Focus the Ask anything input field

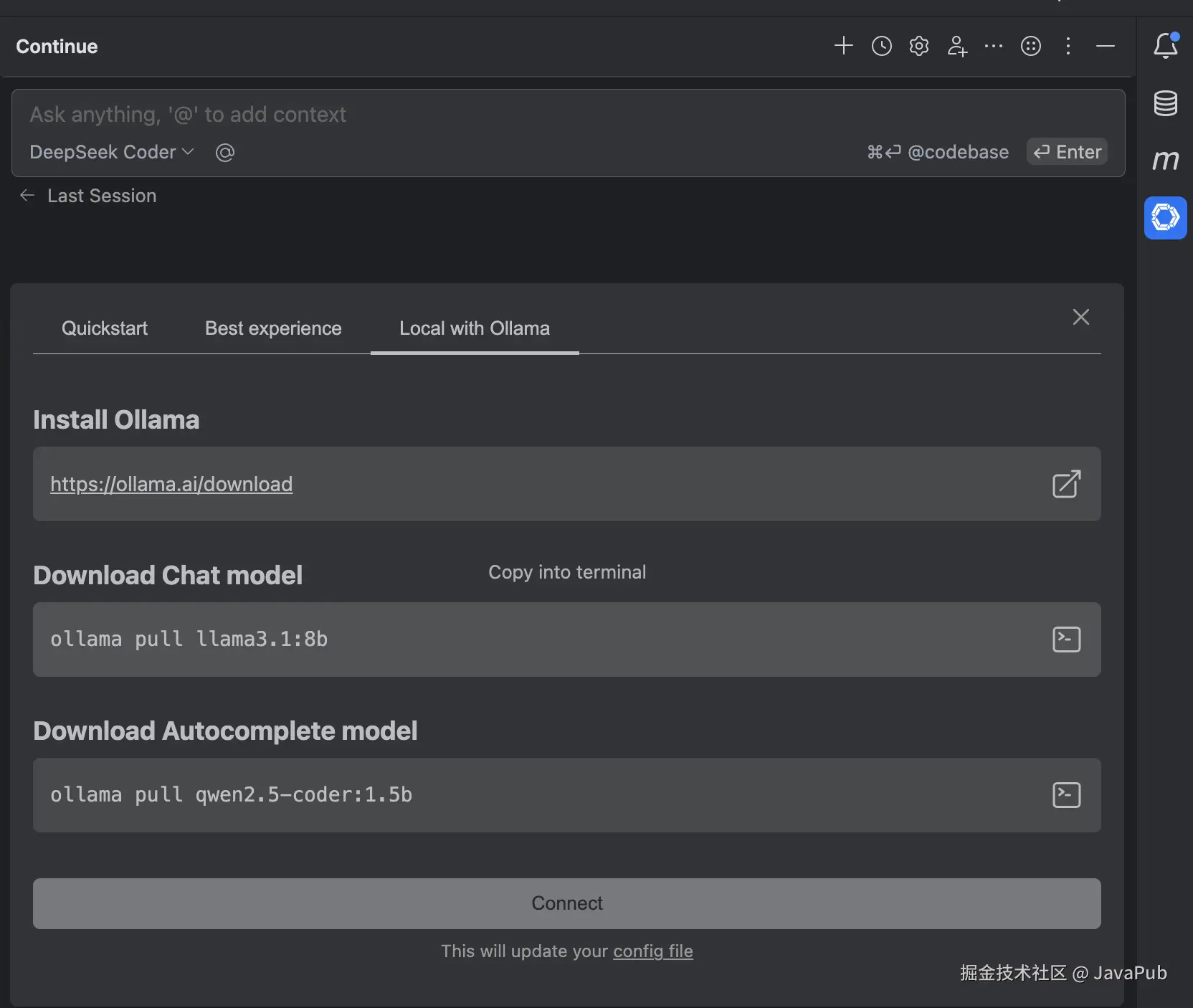coord(430,115)
